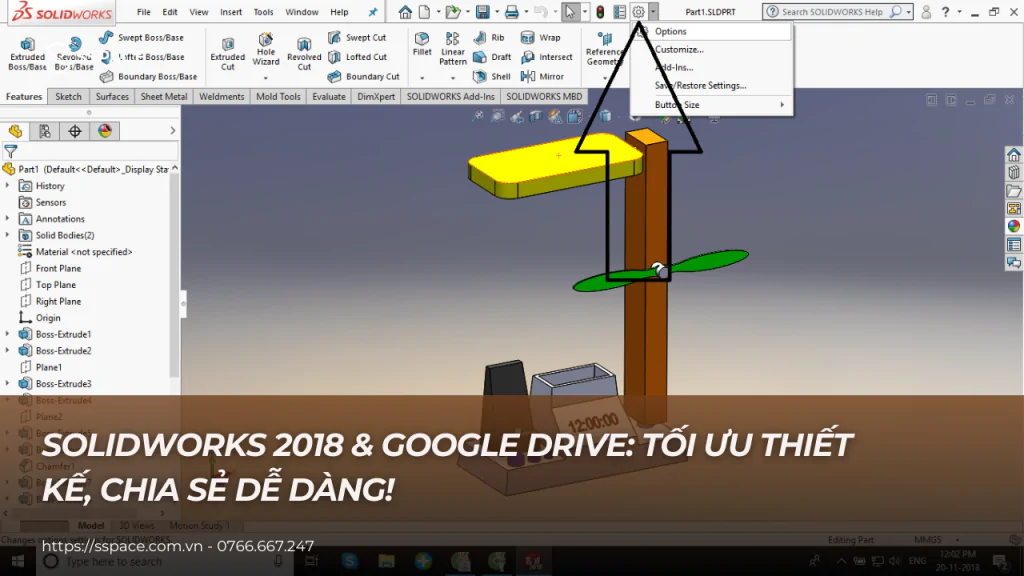Choose Boundary Cut
Viewport: 1024px width, 576px height.
coord(364,76)
